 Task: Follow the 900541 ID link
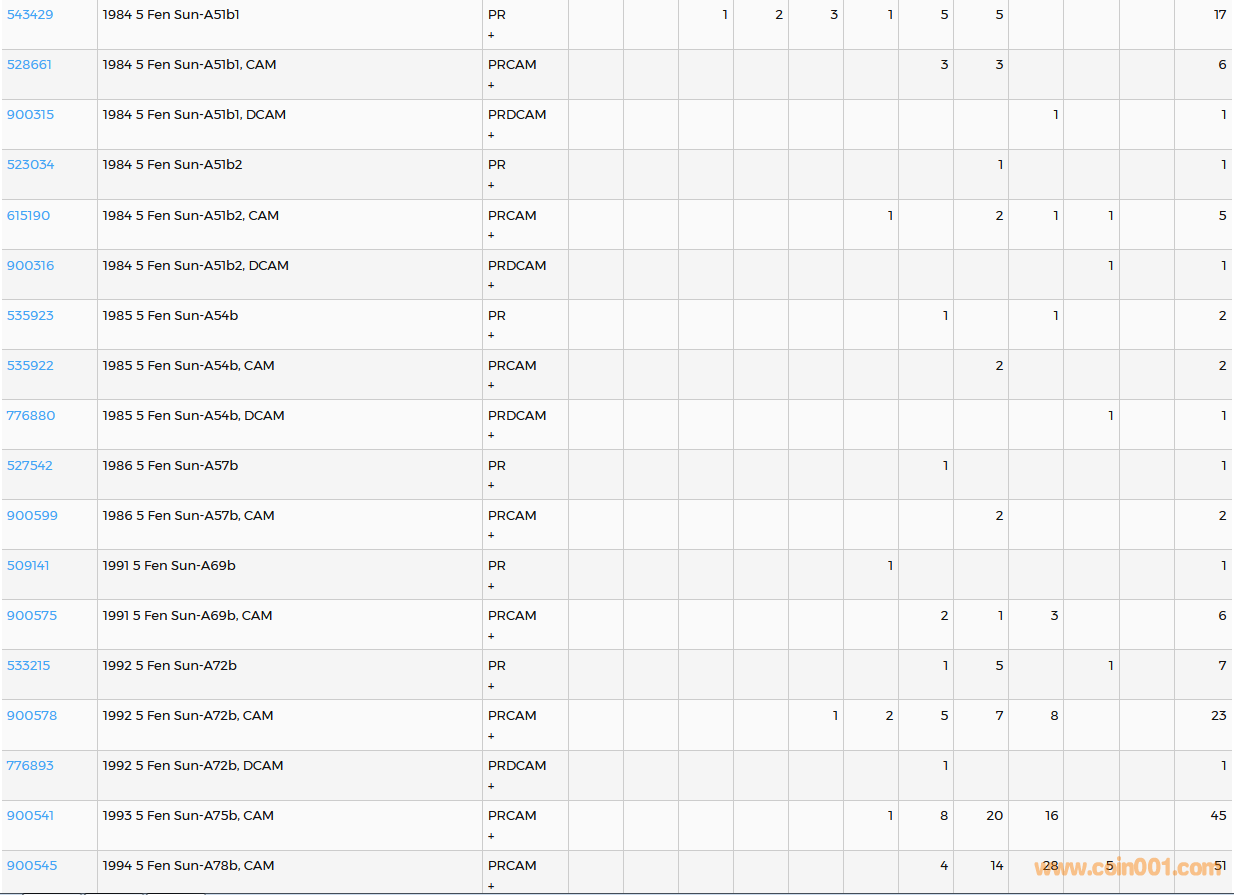31,816
